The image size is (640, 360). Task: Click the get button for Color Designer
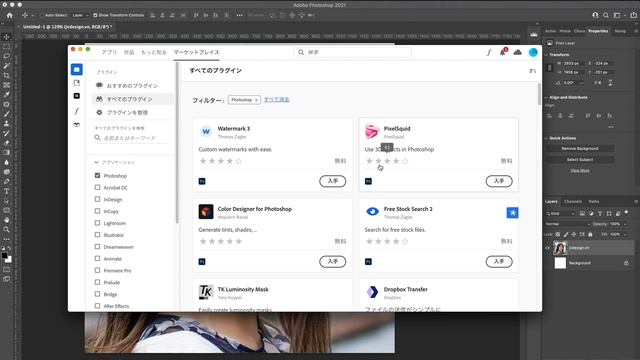pos(333,261)
